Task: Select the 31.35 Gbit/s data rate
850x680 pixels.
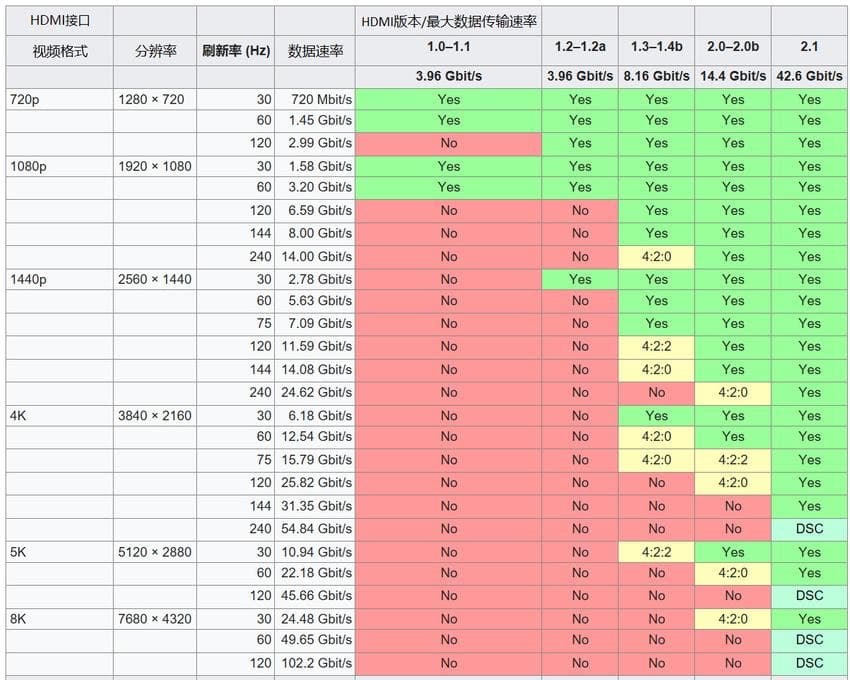Action: tap(315, 506)
